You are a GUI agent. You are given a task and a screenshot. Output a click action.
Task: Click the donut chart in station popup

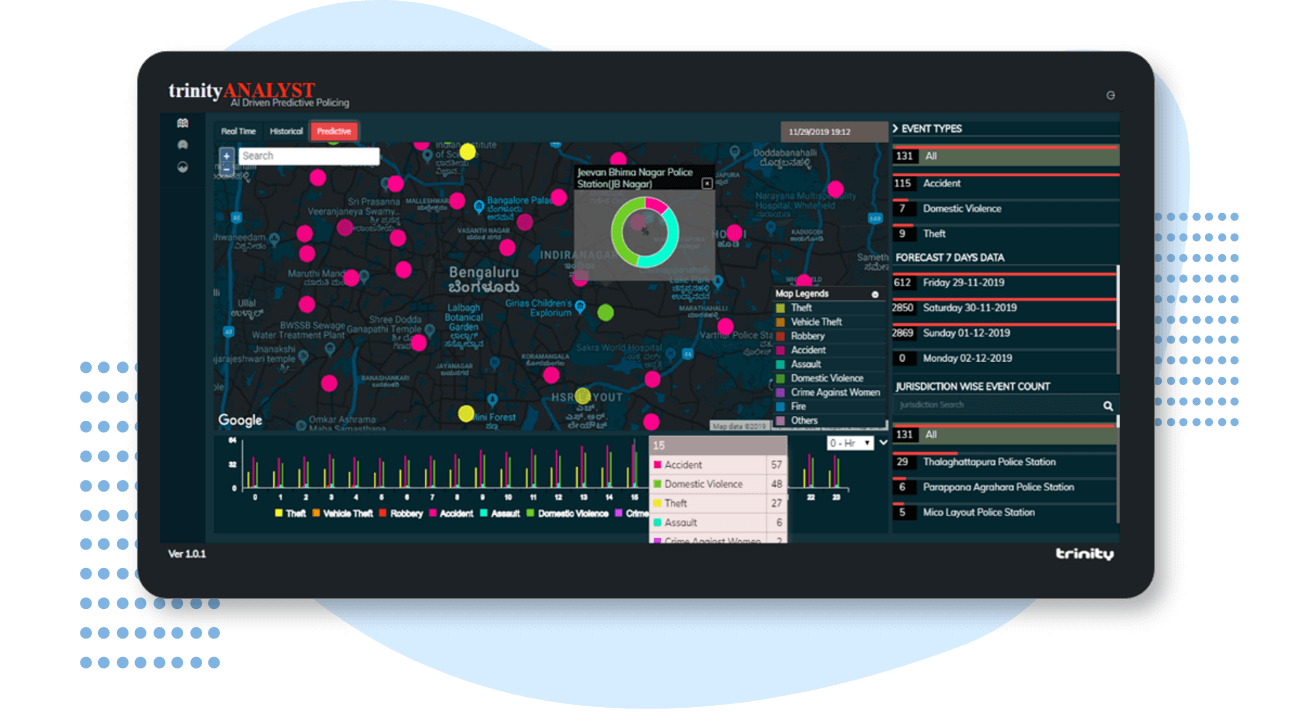645,232
